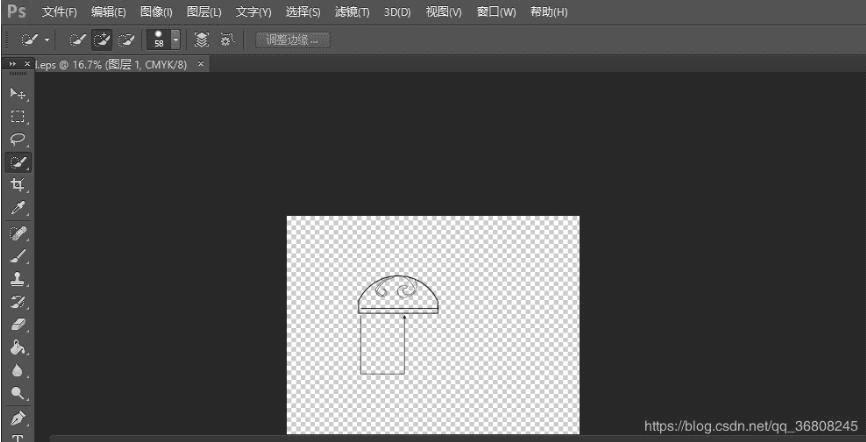The height and width of the screenshot is (442, 866).
Task: Select the Eyedropper tool
Action: (x=18, y=208)
